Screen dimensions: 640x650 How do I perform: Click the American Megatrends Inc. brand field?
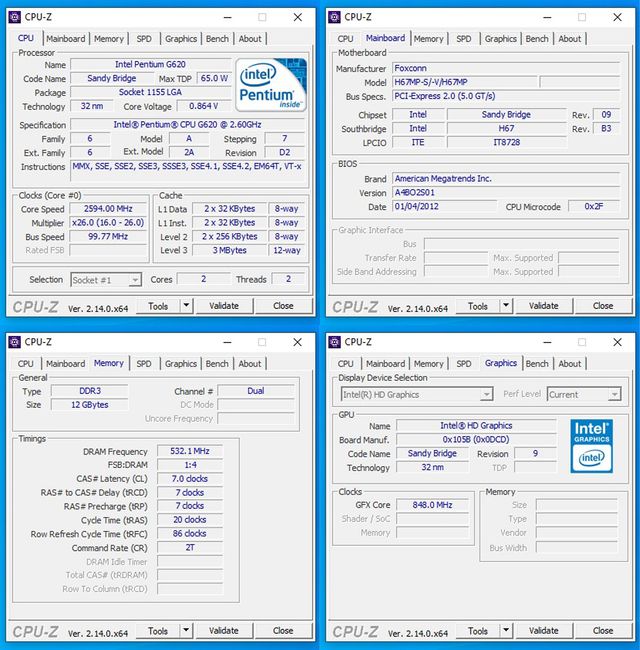click(x=506, y=179)
